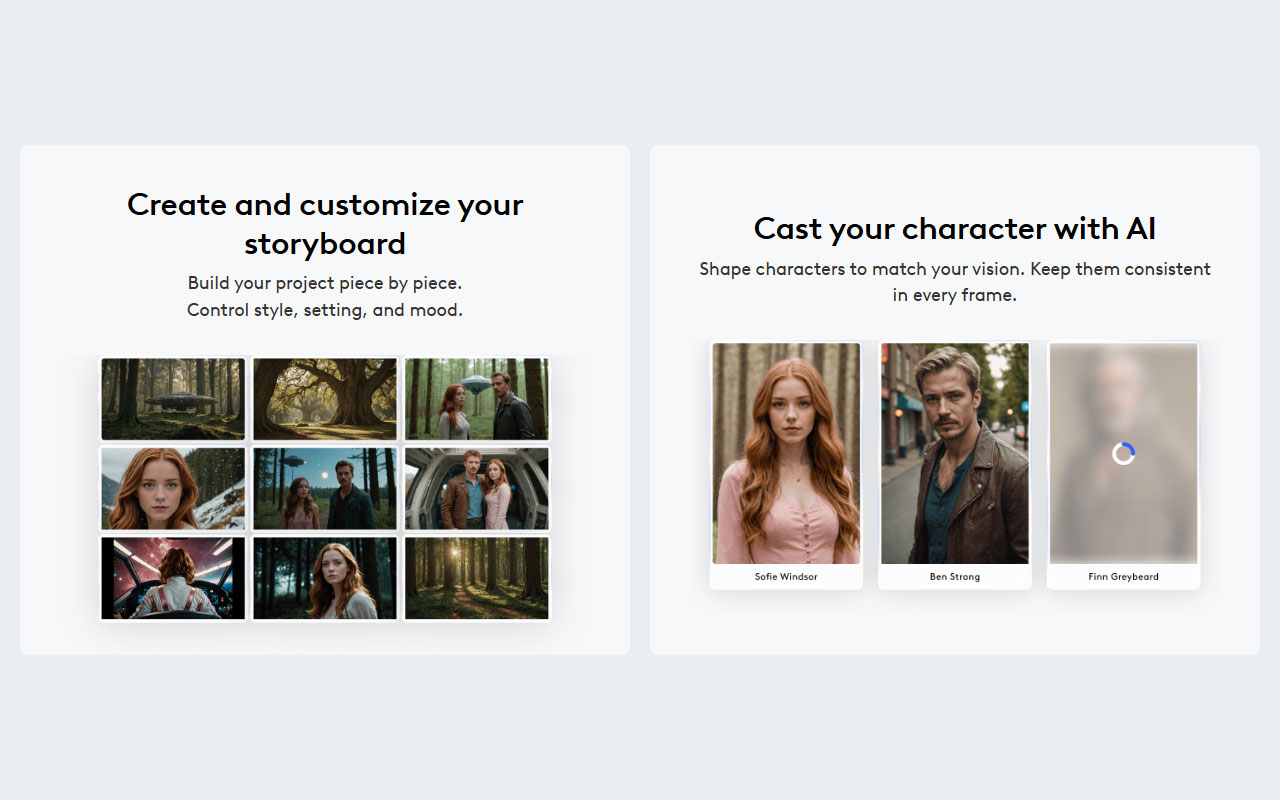Open the couple with hovering saucer forest frame
Screen dimensions: 1280x800
click(477, 399)
